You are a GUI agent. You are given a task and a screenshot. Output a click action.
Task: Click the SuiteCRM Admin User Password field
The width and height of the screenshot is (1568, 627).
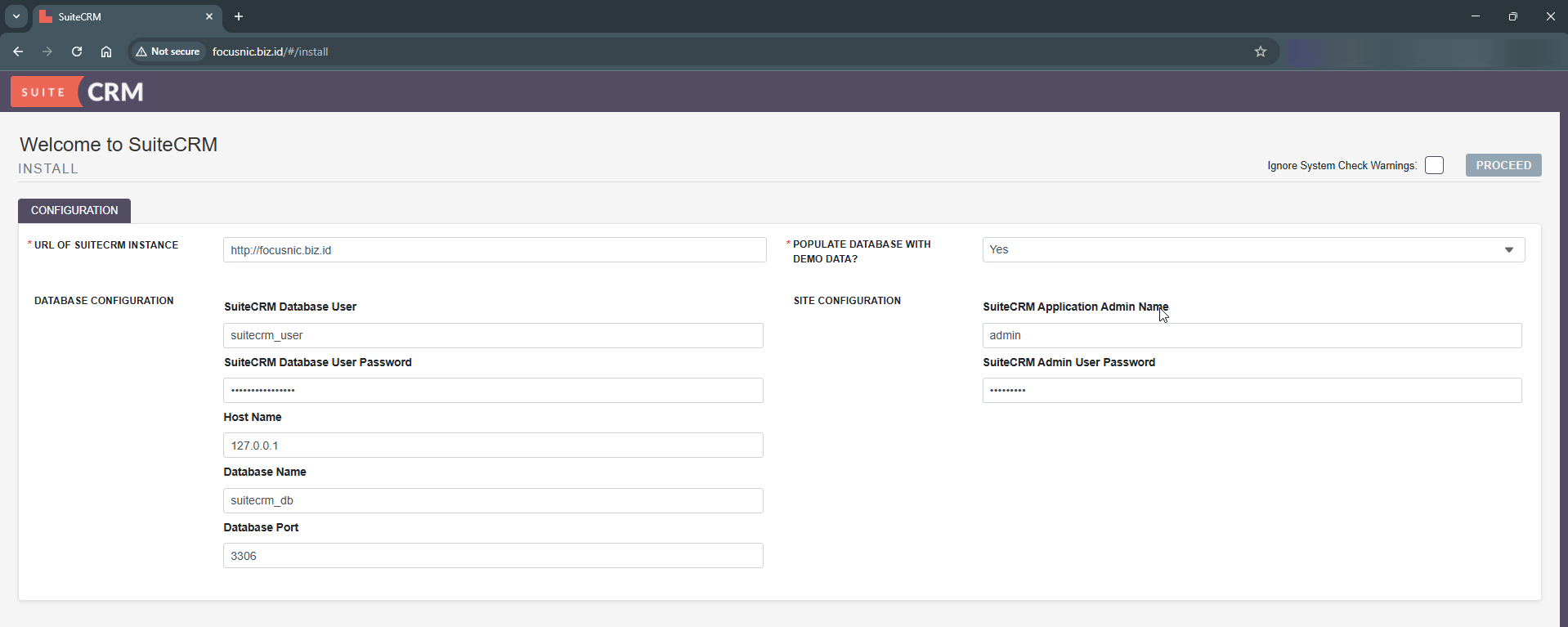(1251, 390)
